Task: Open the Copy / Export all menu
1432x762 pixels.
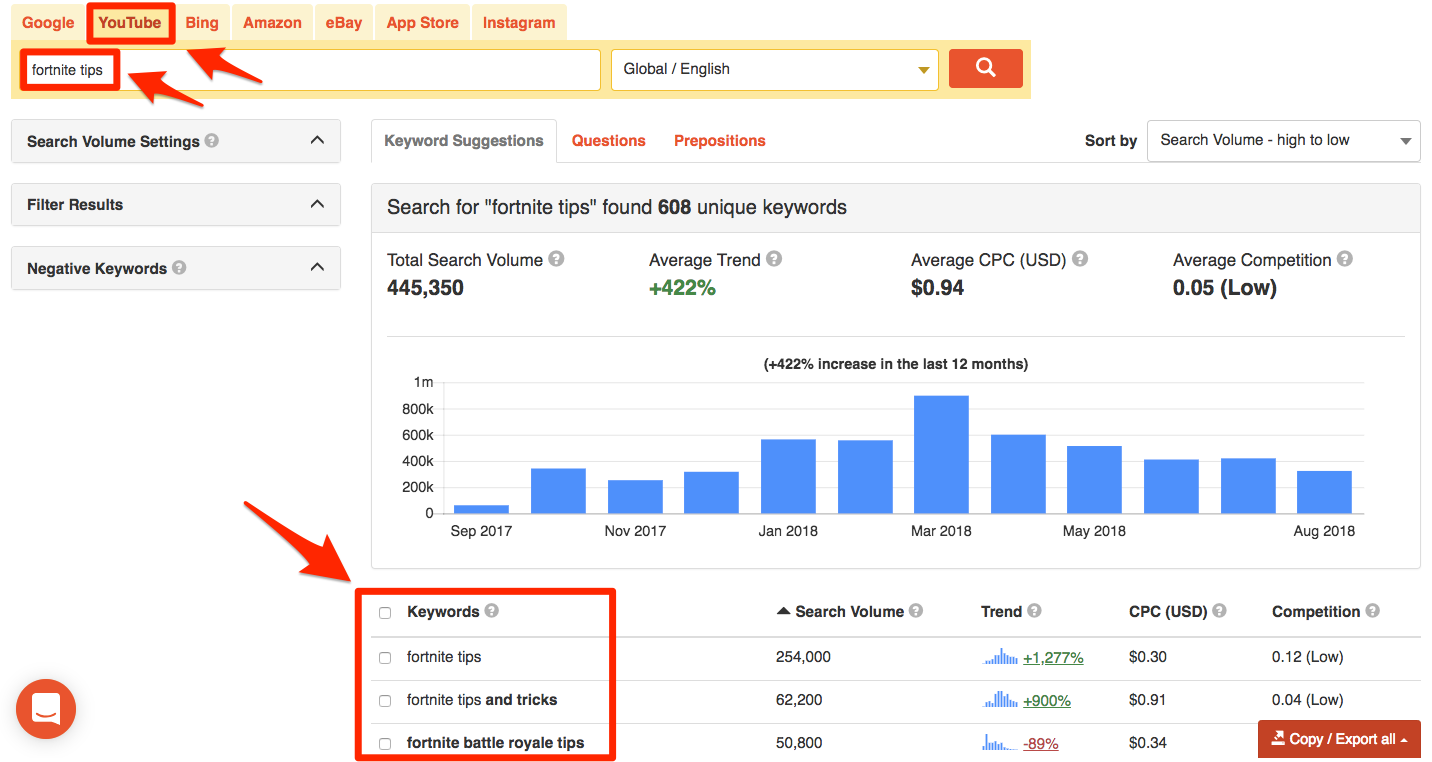Action: click(x=1339, y=739)
